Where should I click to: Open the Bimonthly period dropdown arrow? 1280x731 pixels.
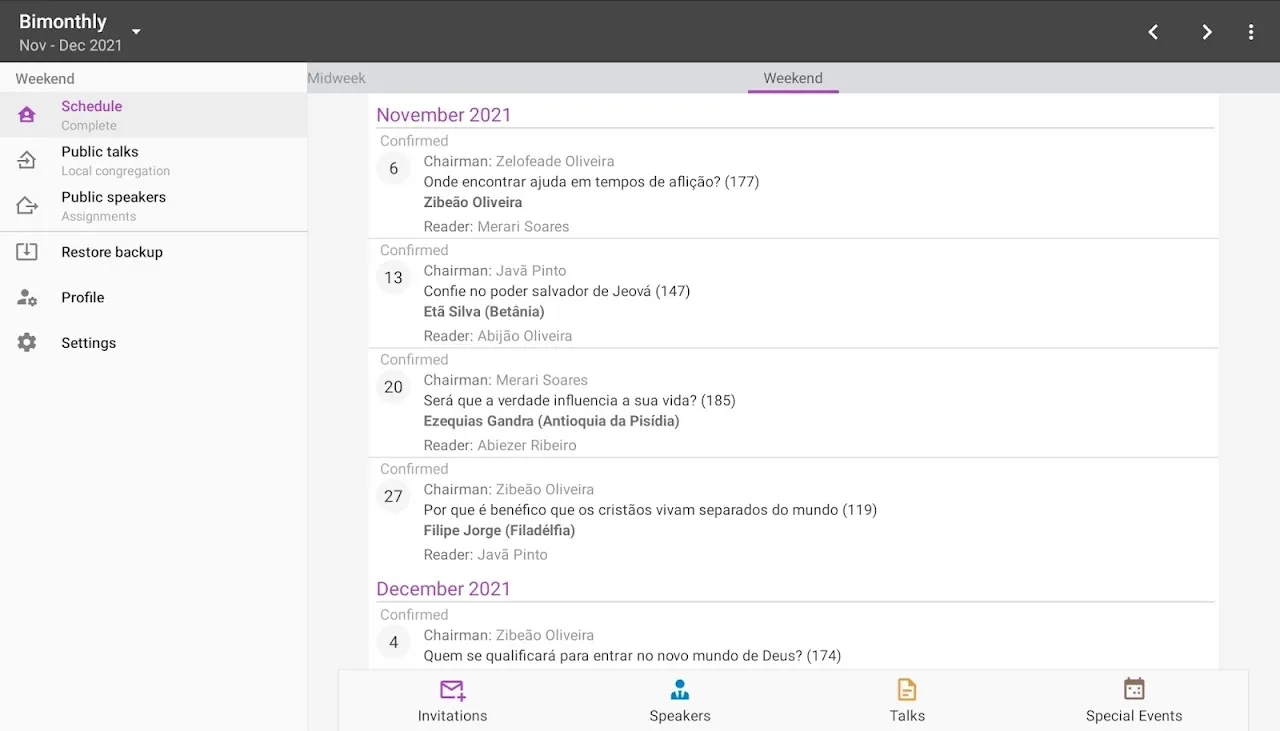(x=136, y=32)
